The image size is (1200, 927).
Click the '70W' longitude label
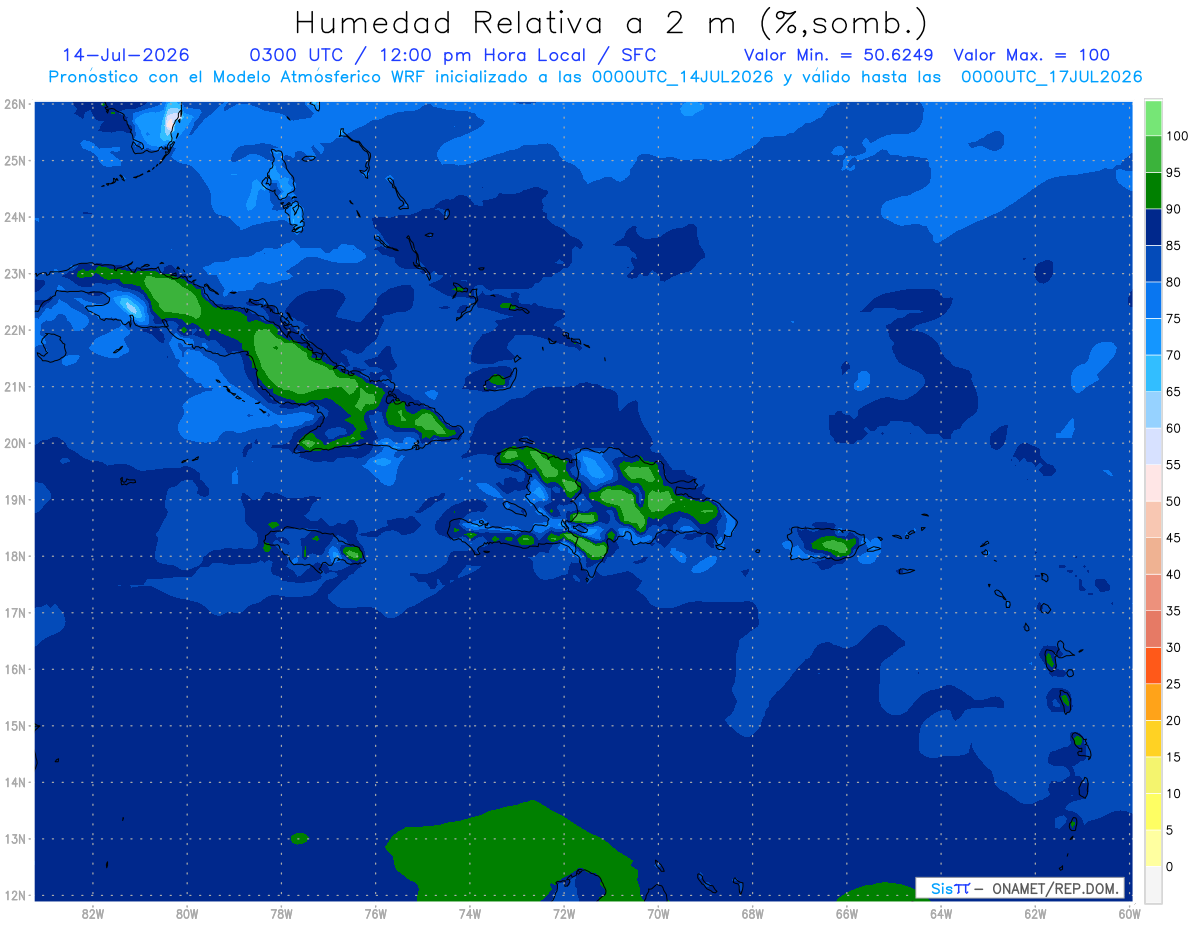pos(658,913)
